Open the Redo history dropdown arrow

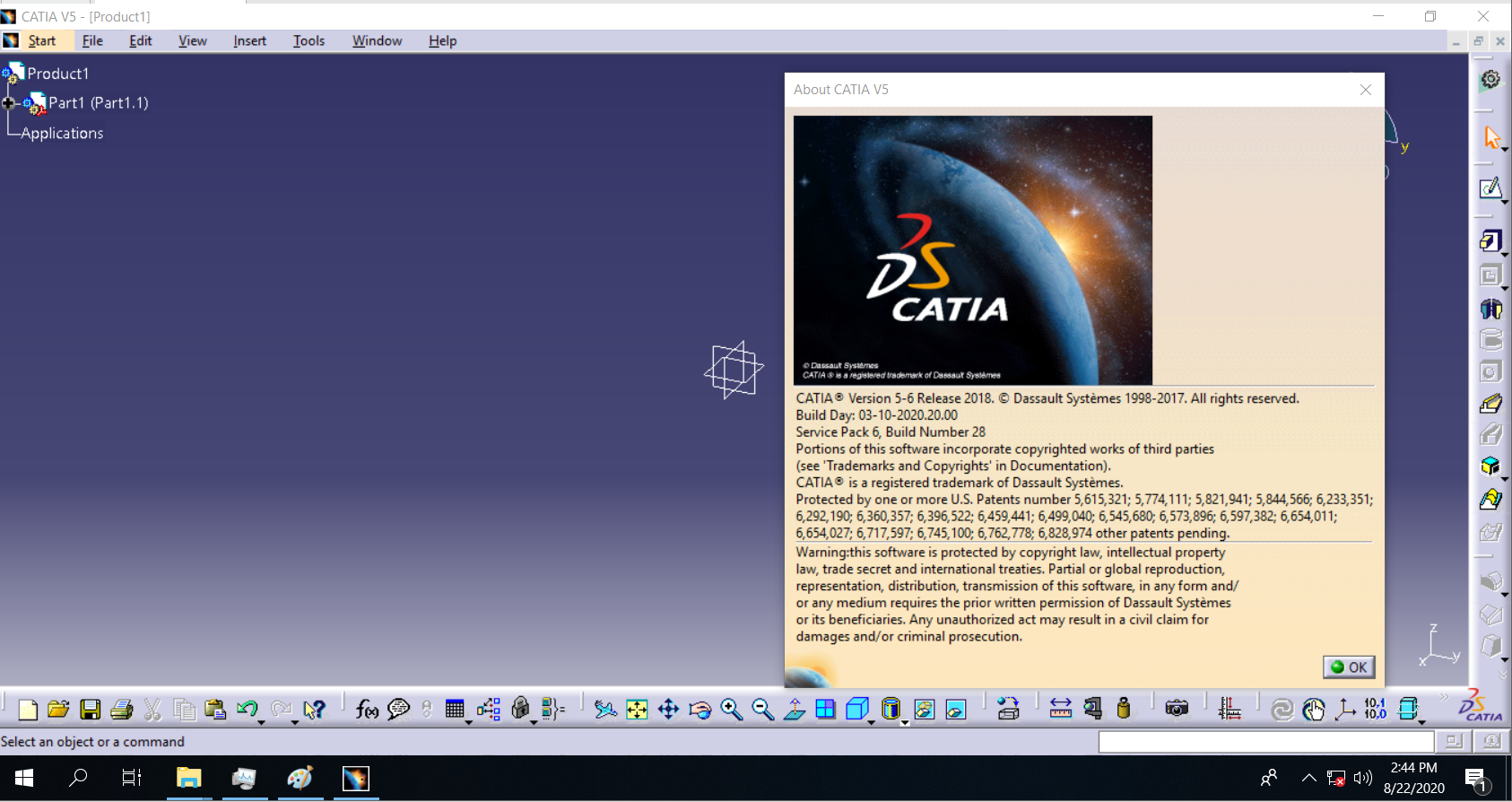[295, 722]
